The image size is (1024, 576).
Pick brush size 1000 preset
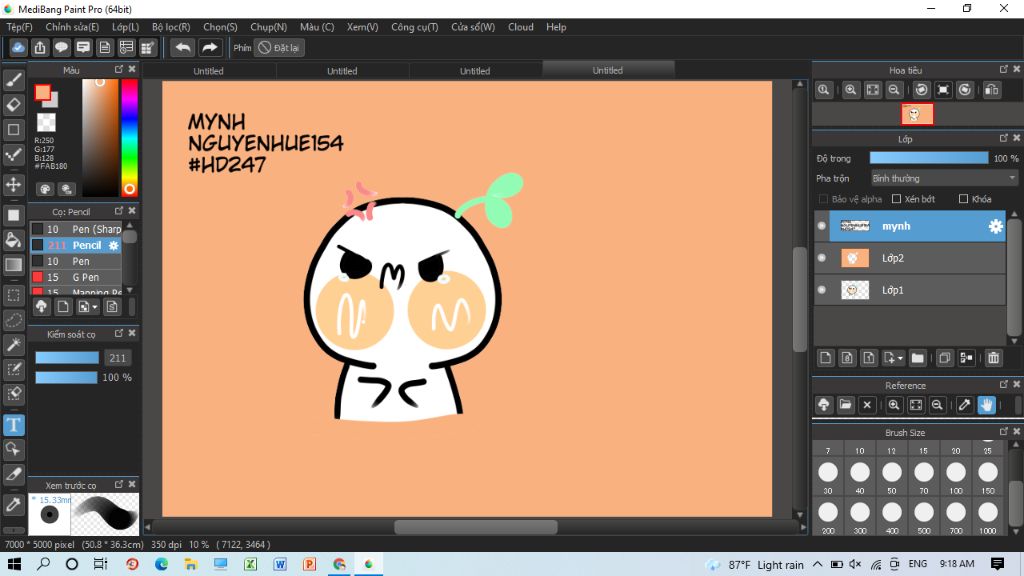pos(987,517)
